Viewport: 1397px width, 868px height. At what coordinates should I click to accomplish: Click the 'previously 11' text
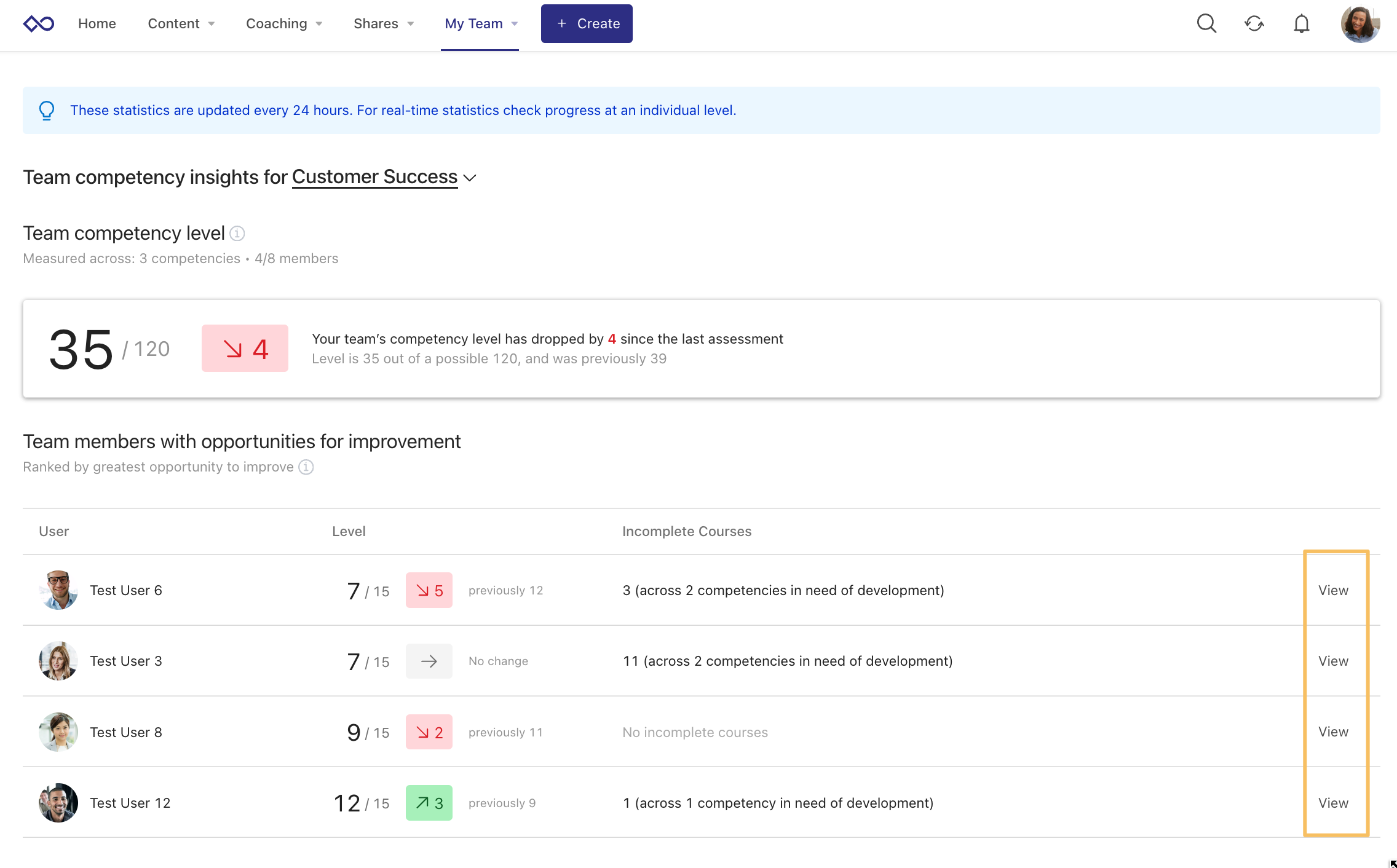coord(506,732)
